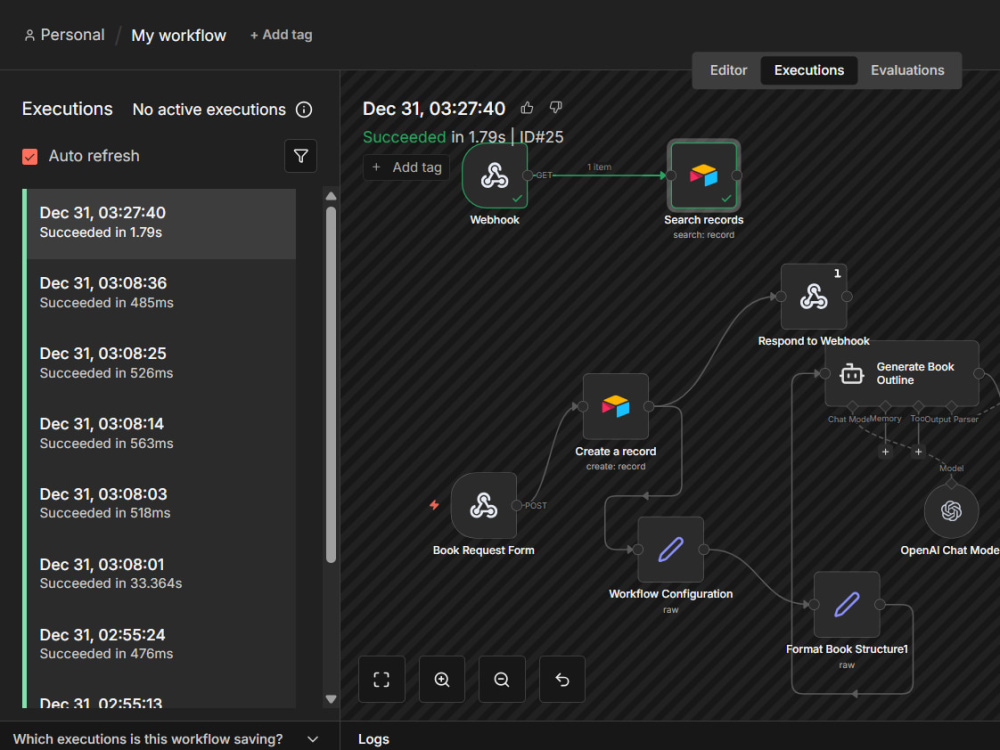
Task: Click the executions list scrollbar thumb
Action: tap(331, 385)
